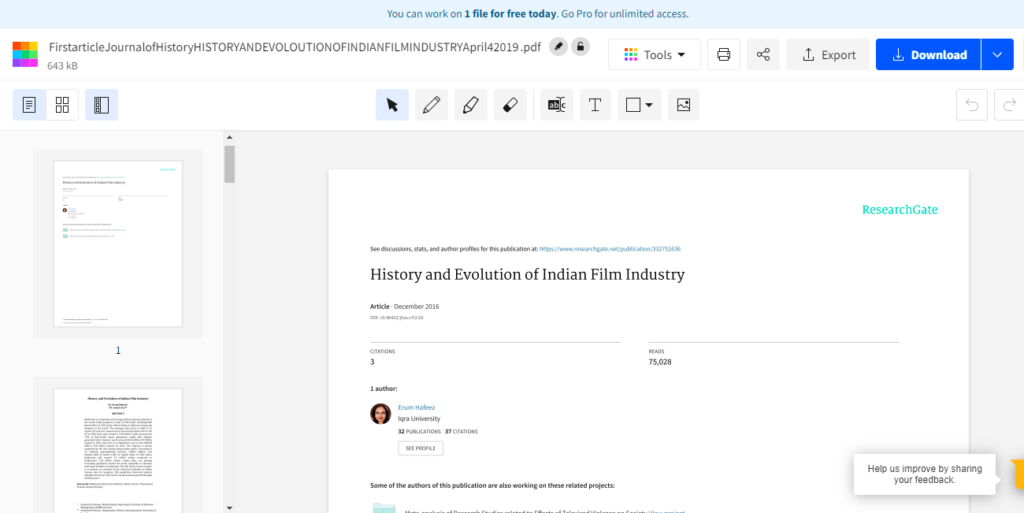Switch to grid page view
Viewport: 1024px width, 513px height.
click(x=62, y=105)
